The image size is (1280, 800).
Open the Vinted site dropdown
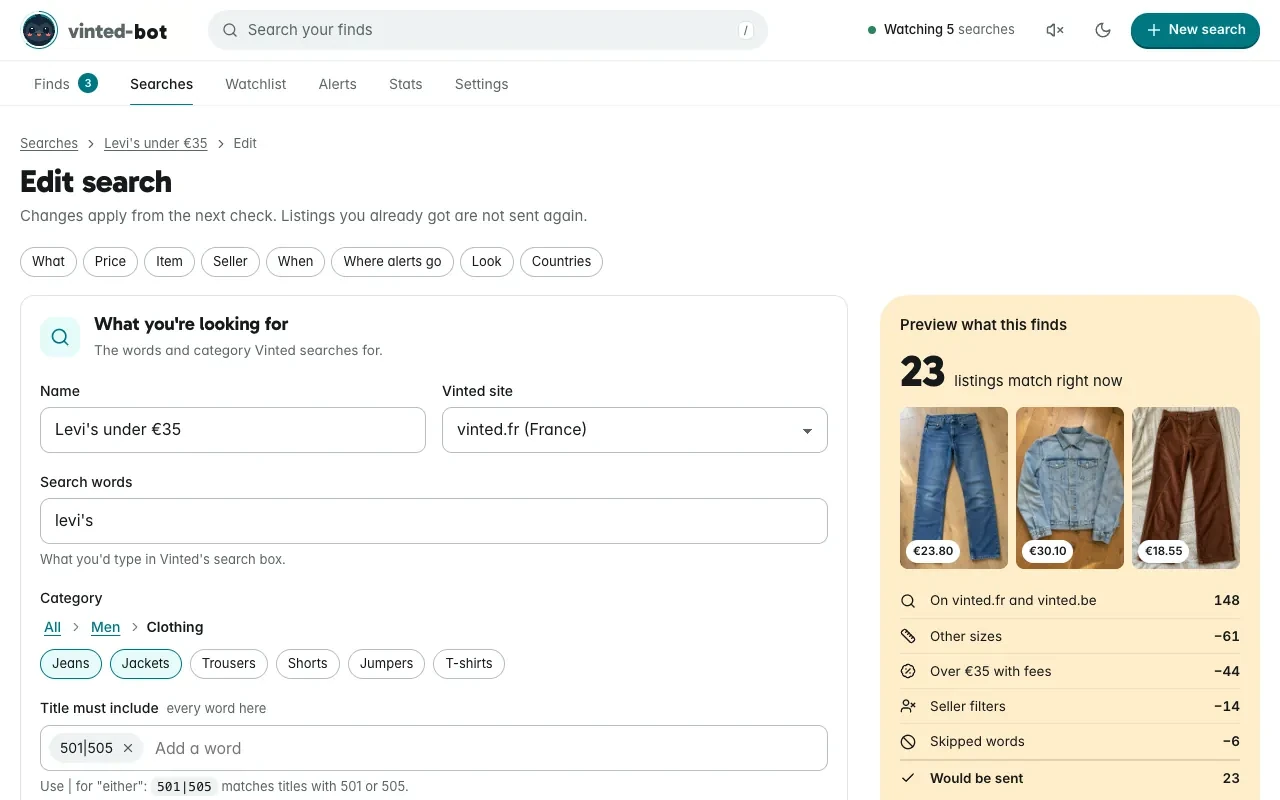click(635, 430)
